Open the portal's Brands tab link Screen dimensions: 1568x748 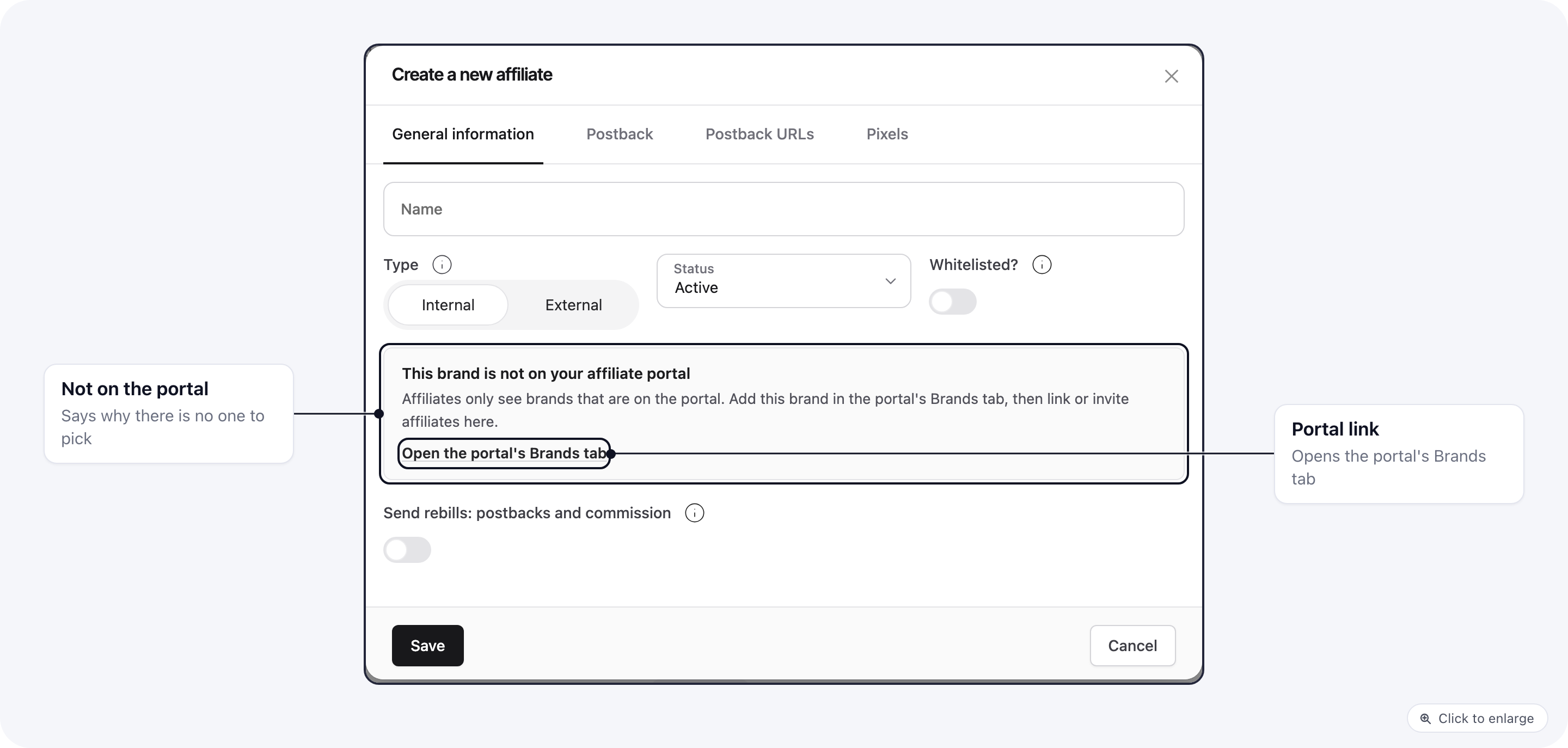504,453
